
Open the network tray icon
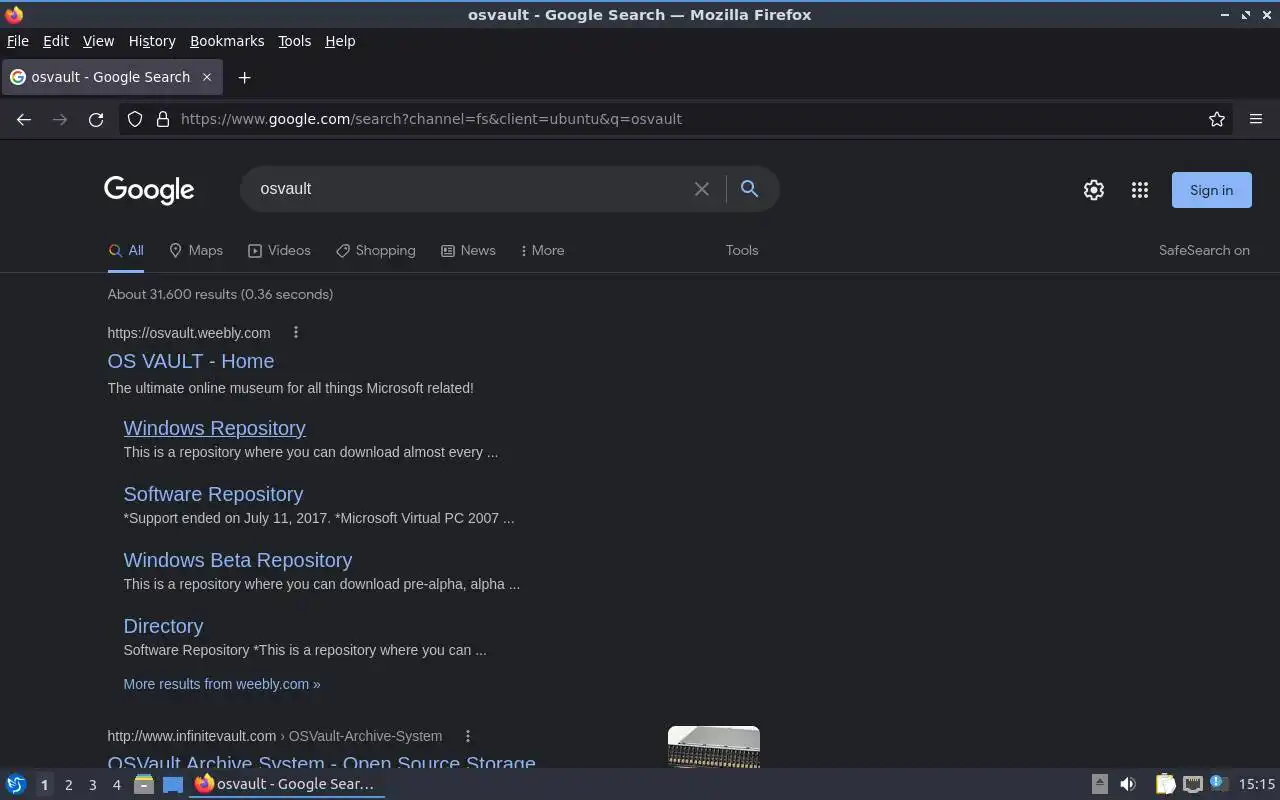click(1192, 785)
